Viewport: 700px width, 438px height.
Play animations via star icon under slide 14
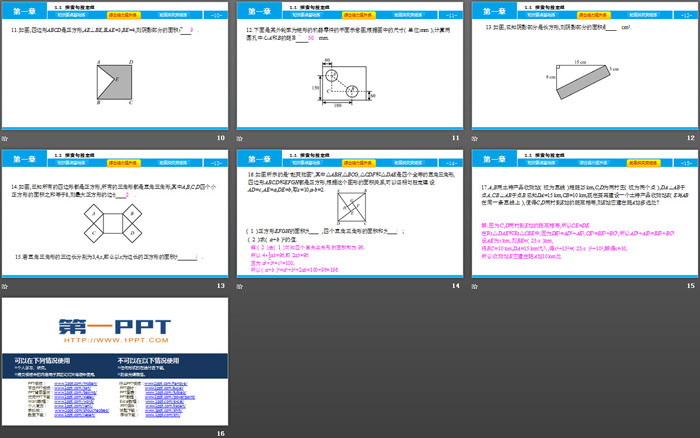pyautogui.click(x=240, y=286)
